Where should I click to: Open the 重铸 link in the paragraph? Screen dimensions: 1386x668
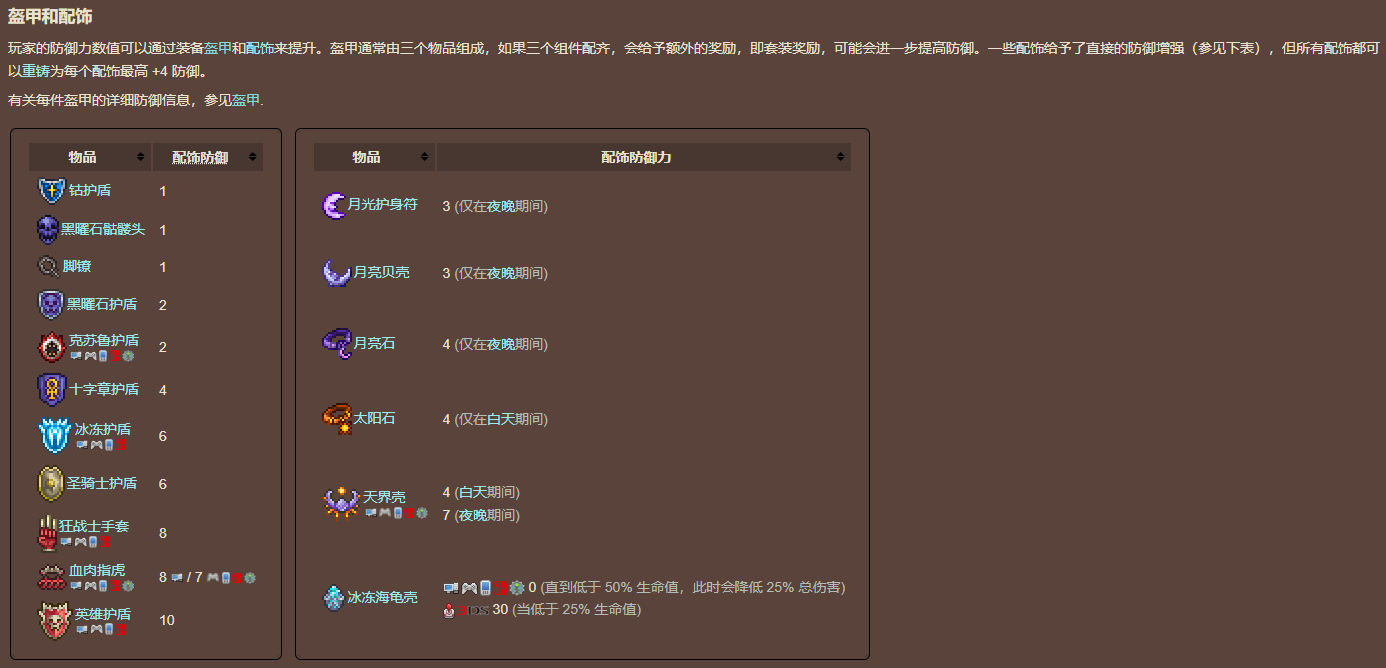(36, 71)
